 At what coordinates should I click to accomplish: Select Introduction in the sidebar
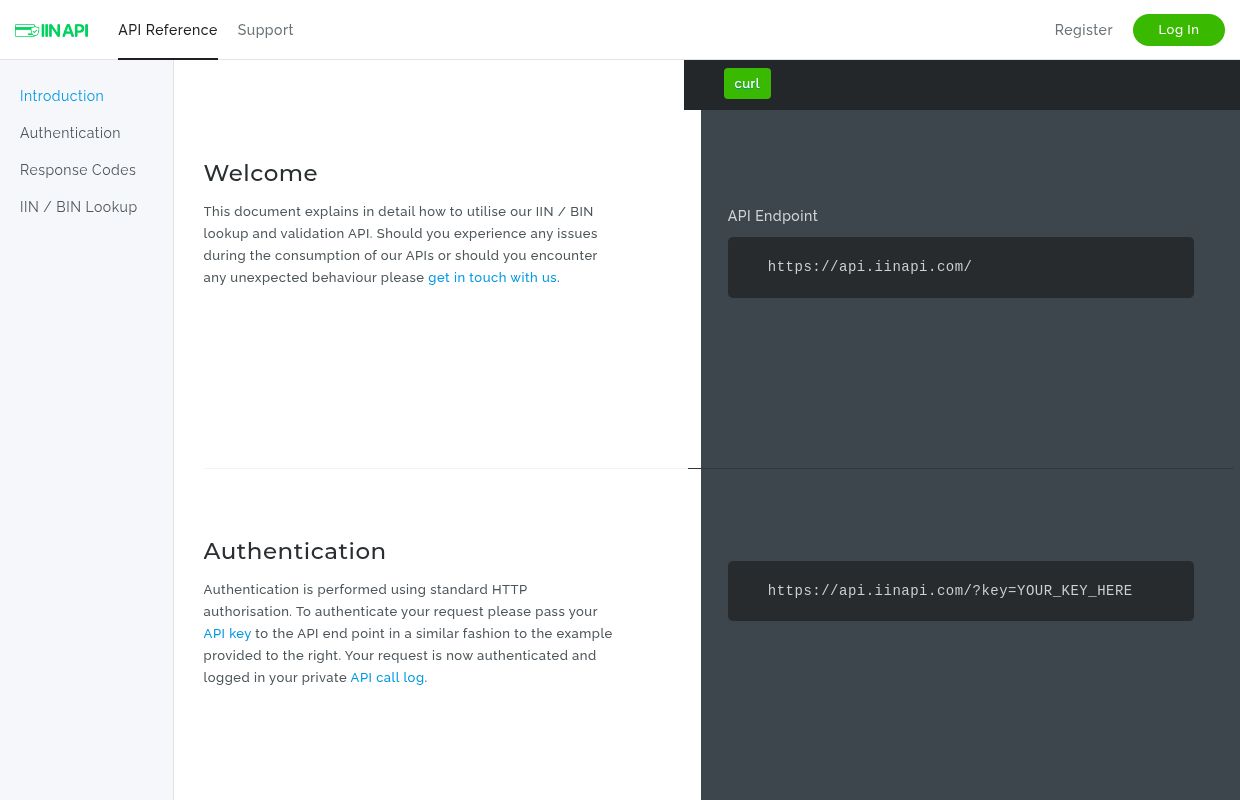click(x=62, y=96)
